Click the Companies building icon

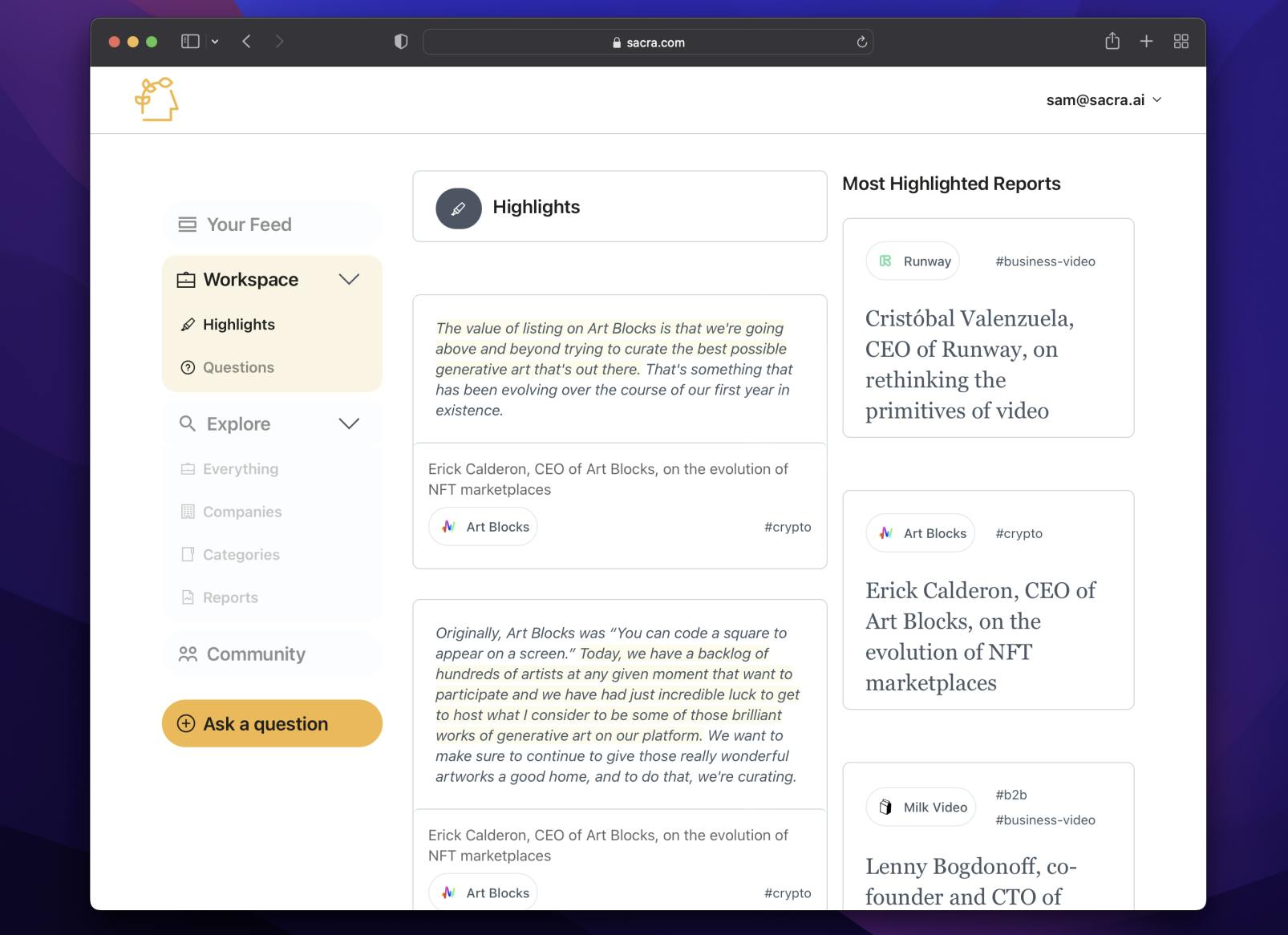[x=188, y=512]
